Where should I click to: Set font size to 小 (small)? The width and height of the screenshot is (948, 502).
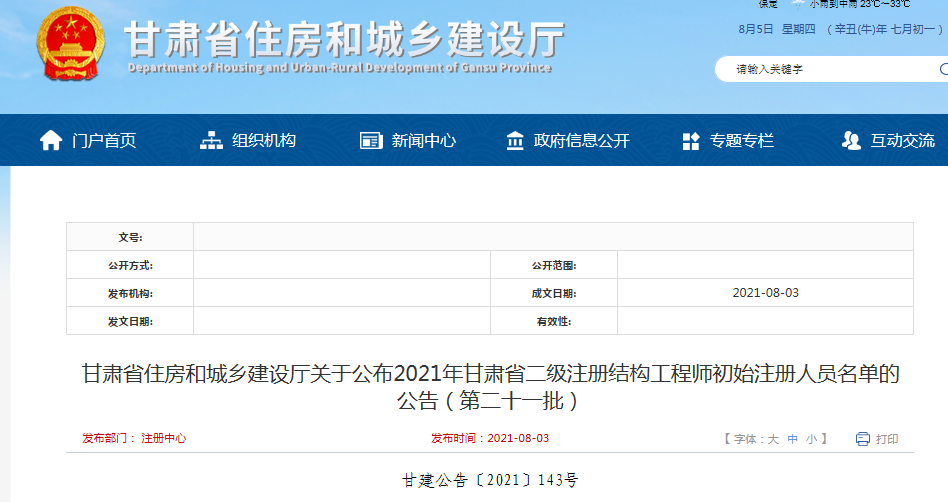click(x=811, y=439)
